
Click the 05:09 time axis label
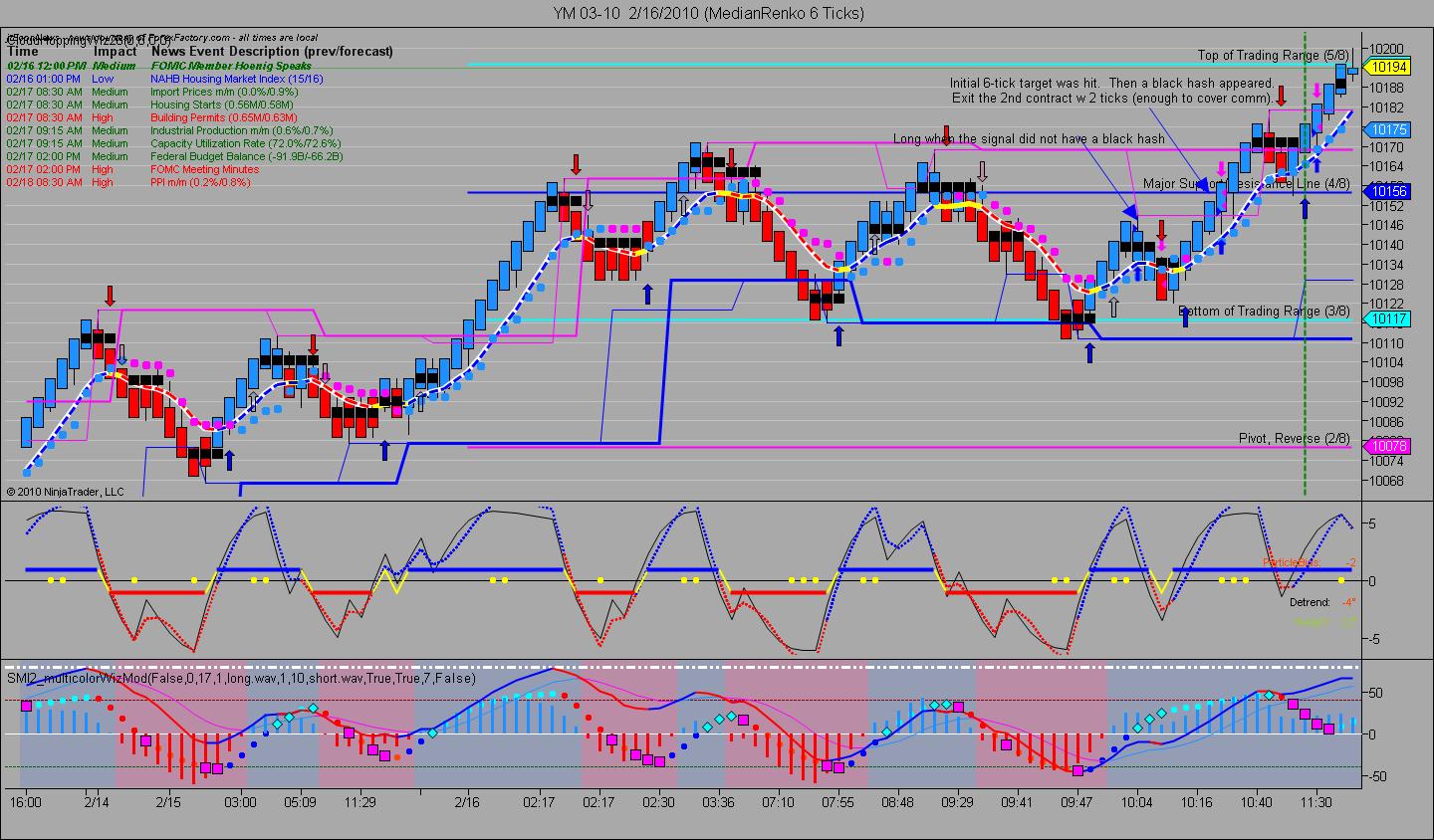(x=300, y=802)
